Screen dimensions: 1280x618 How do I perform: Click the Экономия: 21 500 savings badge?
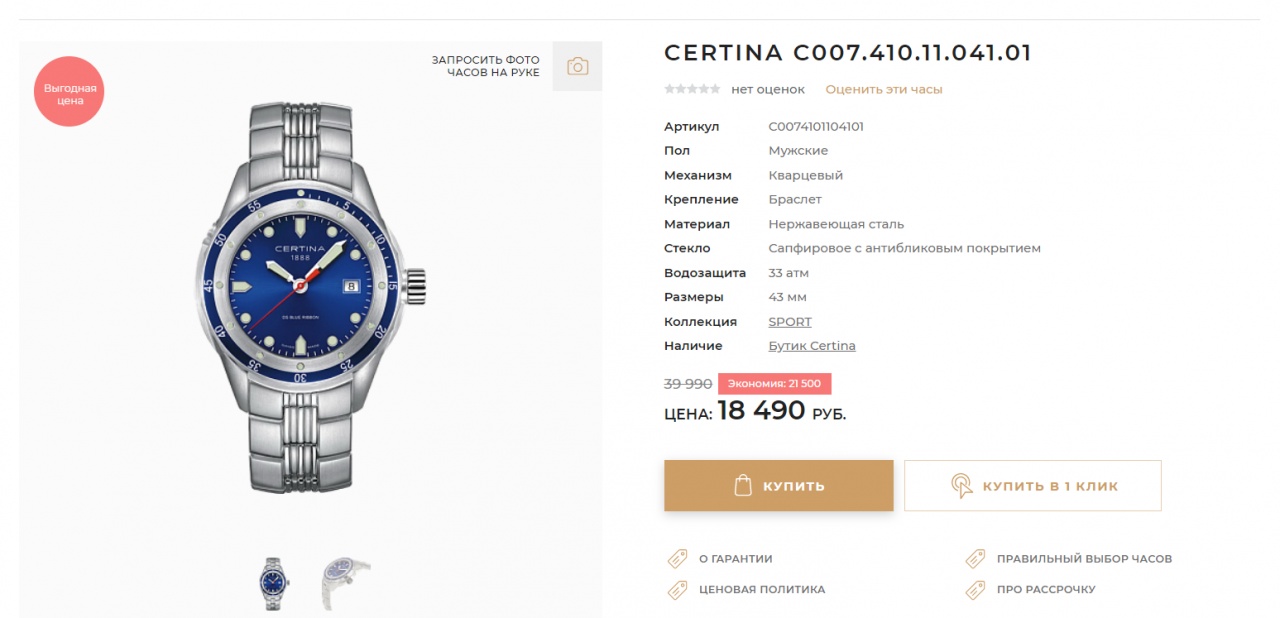coord(774,384)
